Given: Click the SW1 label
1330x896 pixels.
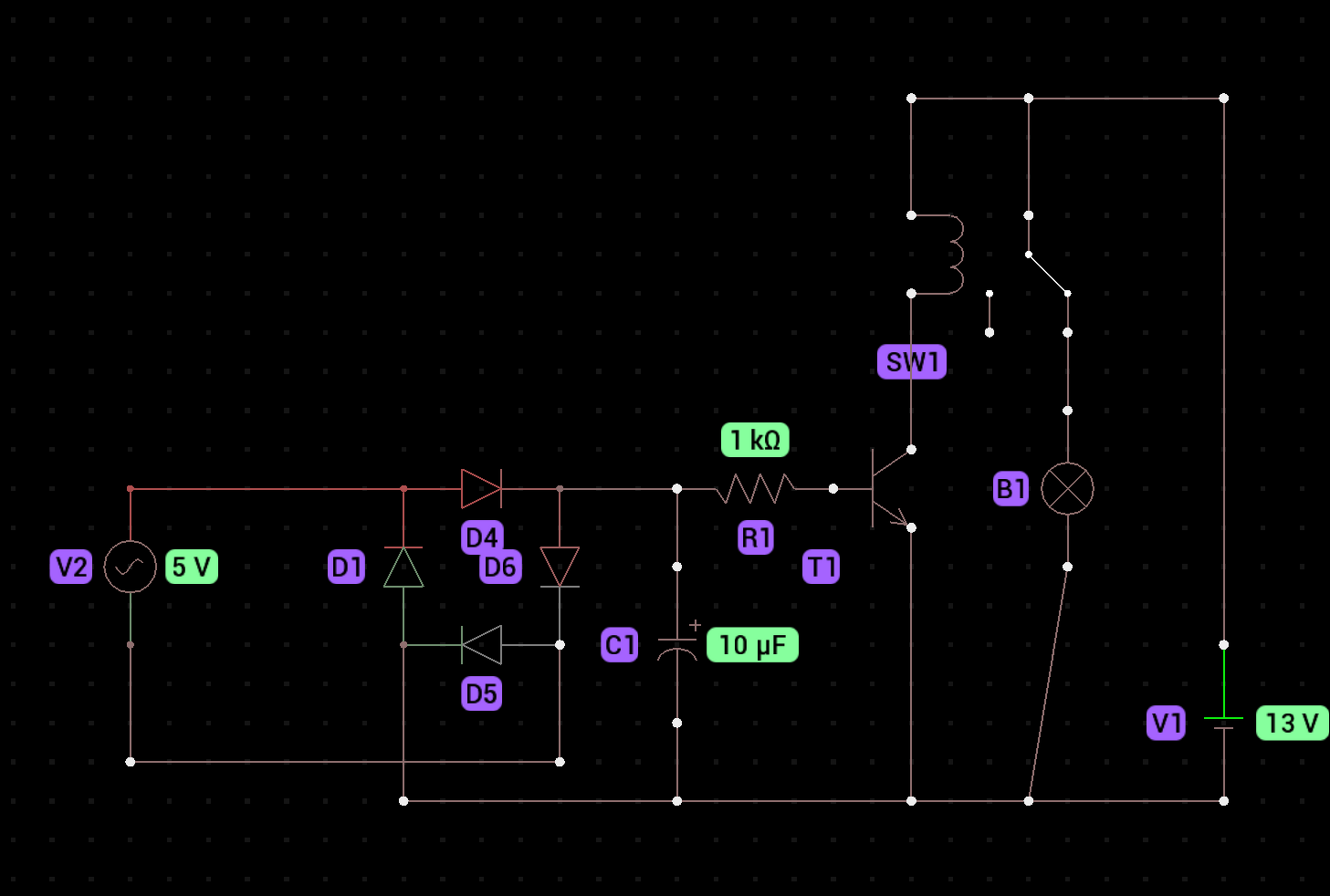Looking at the screenshot, I should coord(912,362).
